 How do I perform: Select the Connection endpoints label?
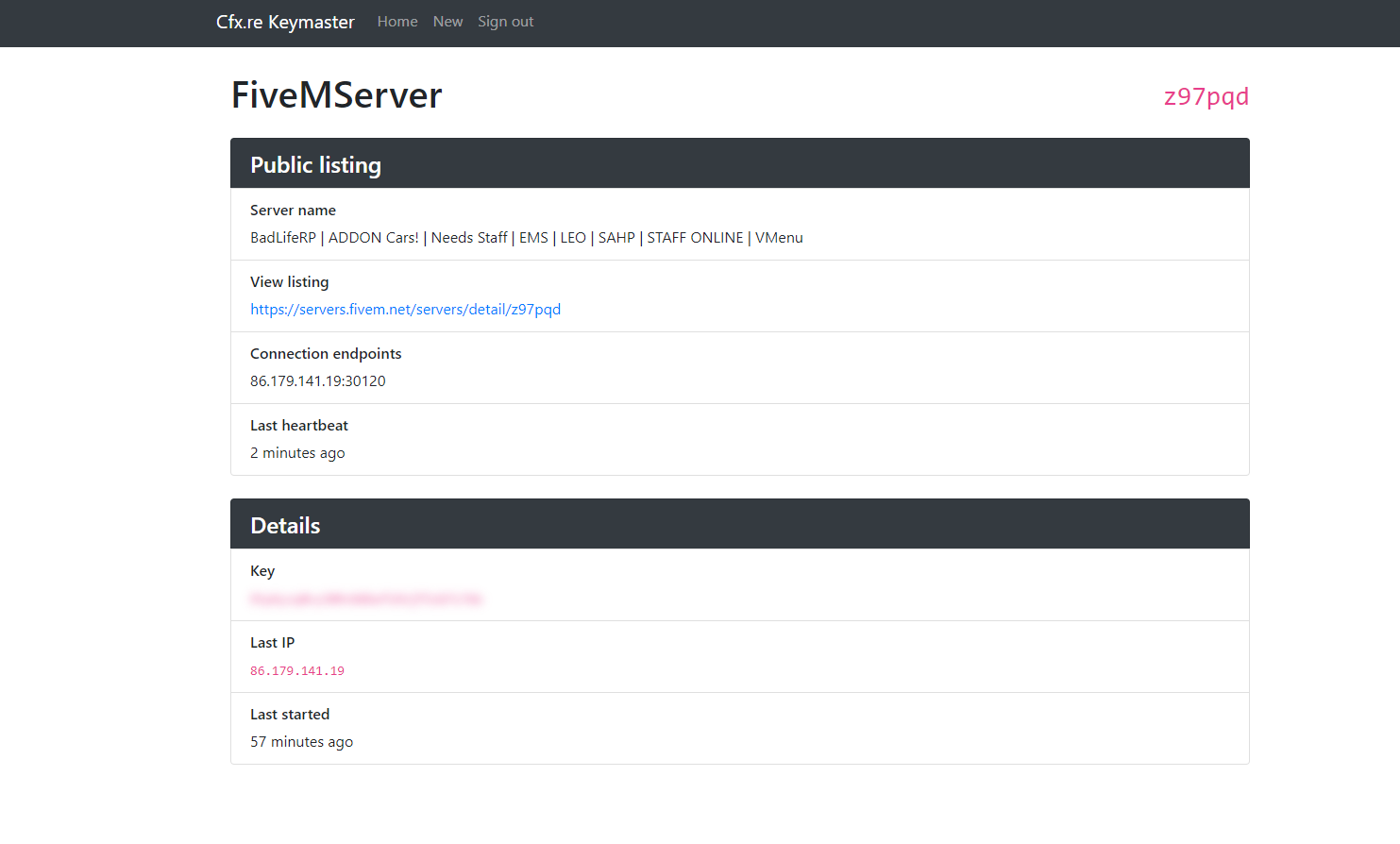tap(326, 353)
